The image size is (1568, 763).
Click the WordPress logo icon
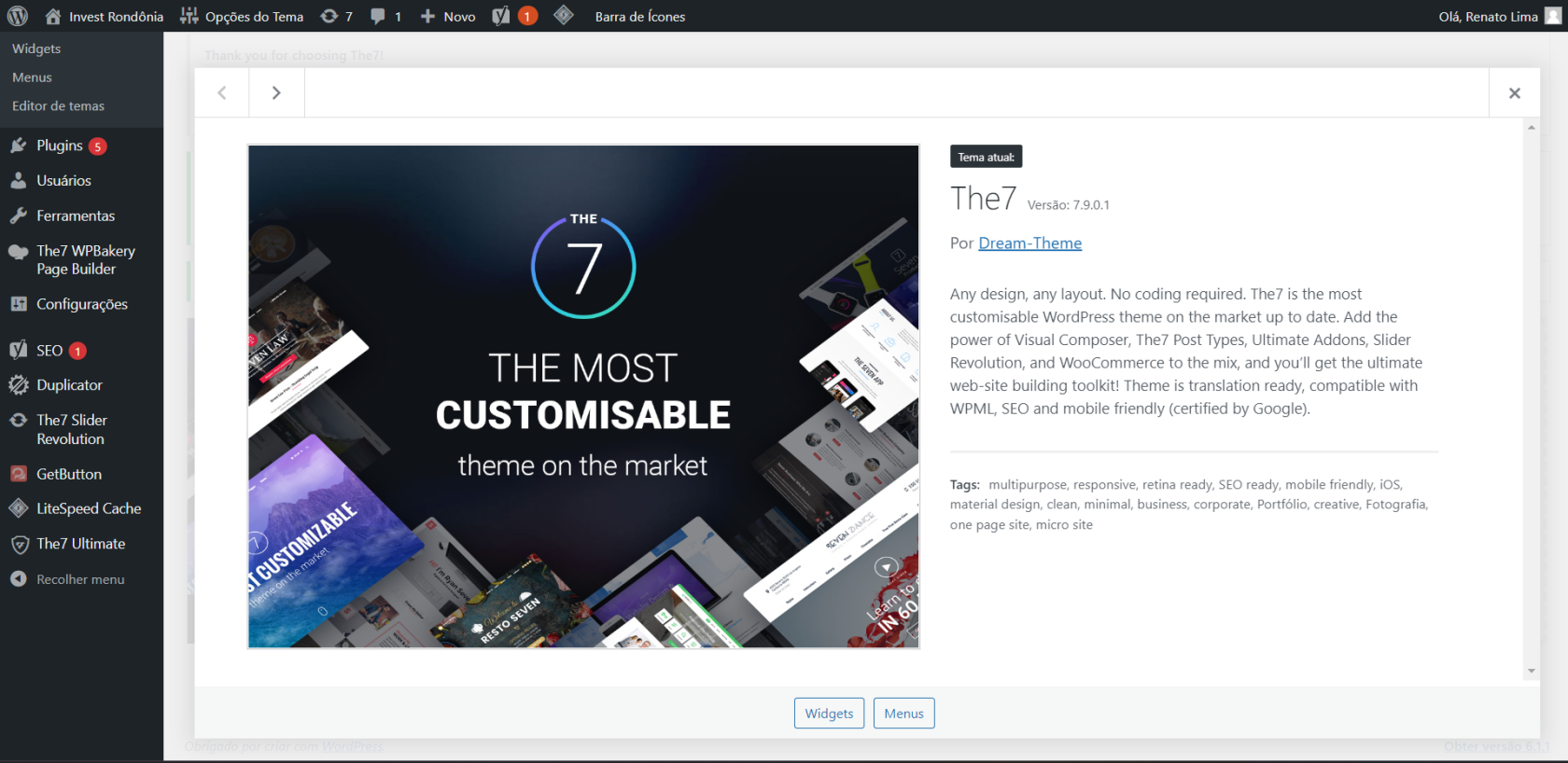[x=18, y=16]
